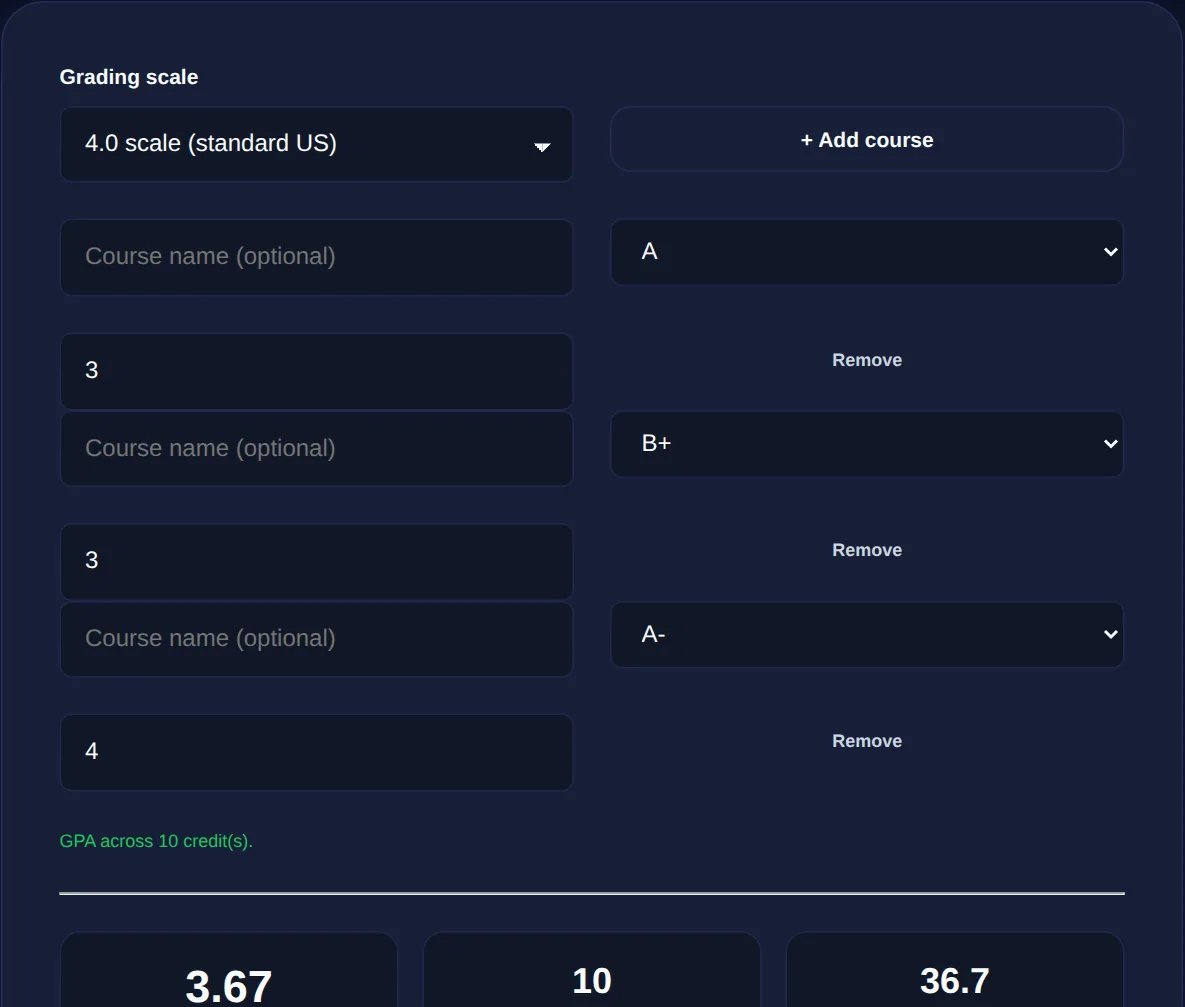Screen dimensions: 1185x1007
Task: Remove the course graded A-
Action: (x=866, y=741)
